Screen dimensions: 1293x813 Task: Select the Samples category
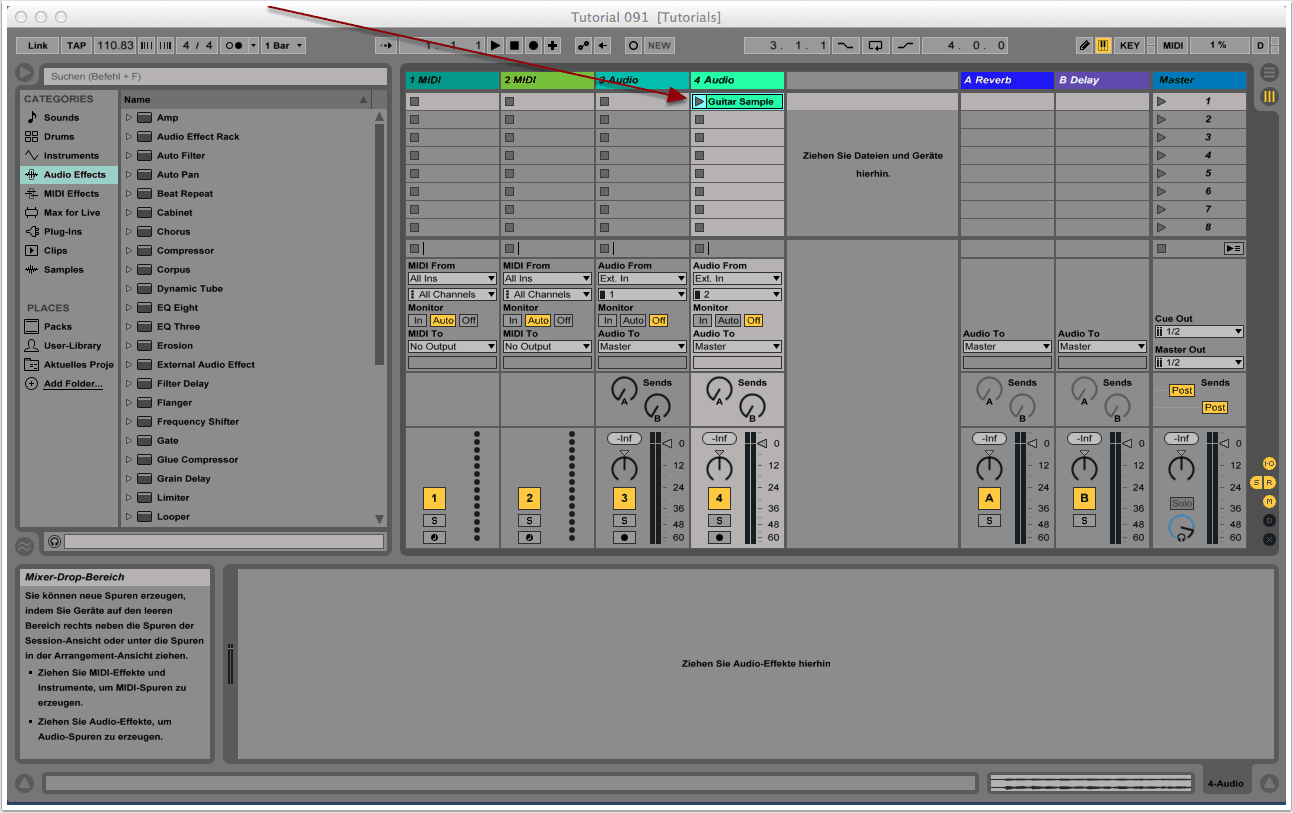(x=63, y=270)
